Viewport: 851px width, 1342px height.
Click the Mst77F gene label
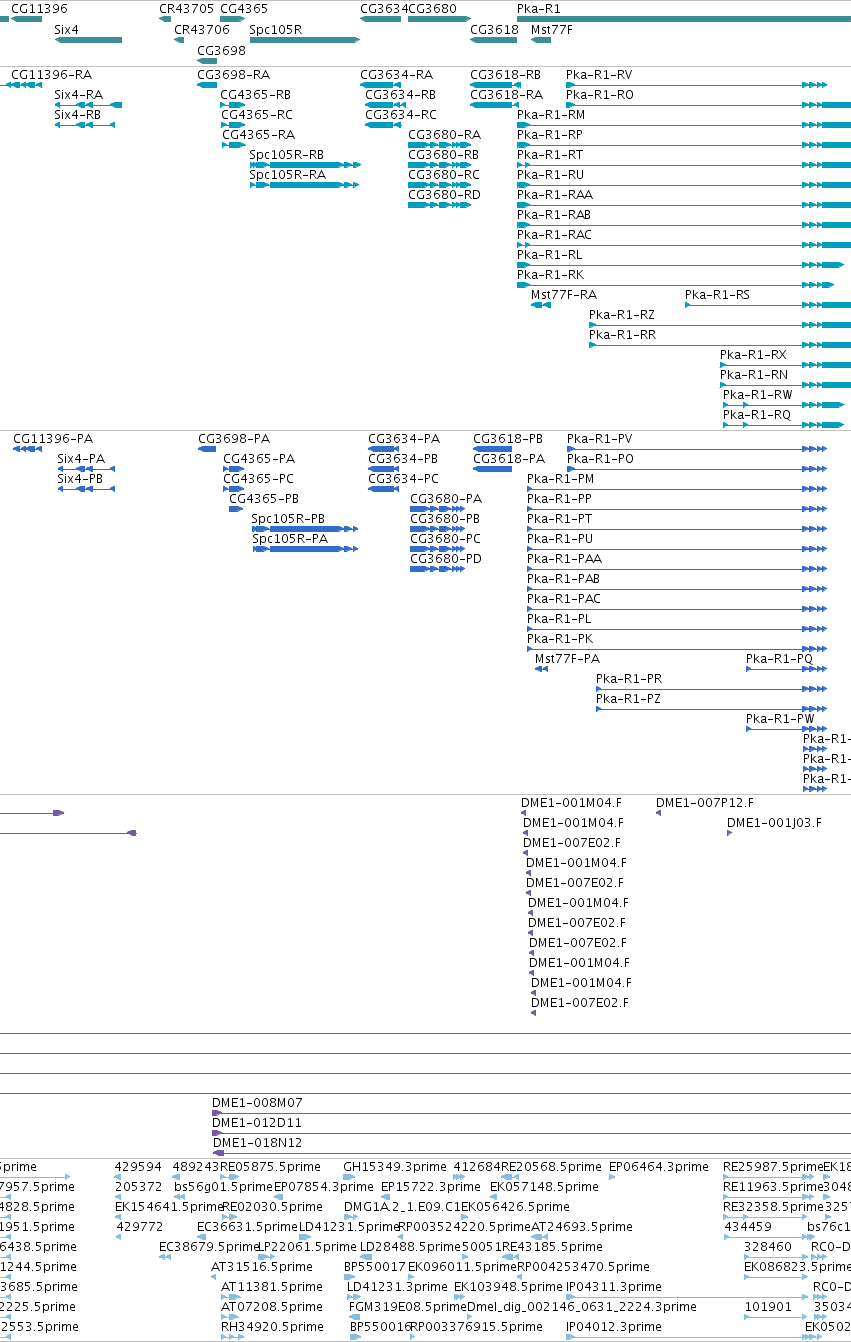click(552, 30)
